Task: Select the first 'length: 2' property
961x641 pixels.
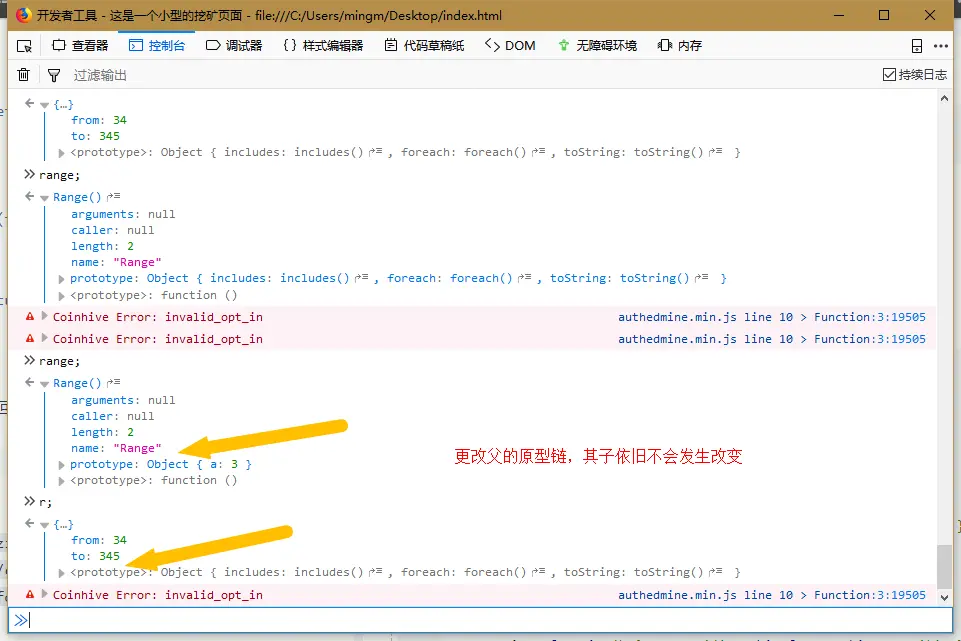Action: click(x=102, y=246)
